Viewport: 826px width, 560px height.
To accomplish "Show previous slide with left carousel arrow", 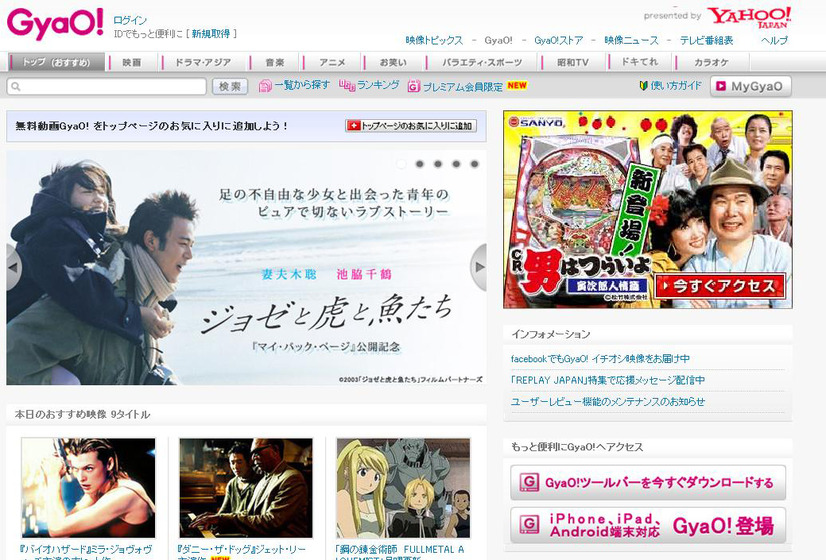I will coord(13,267).
